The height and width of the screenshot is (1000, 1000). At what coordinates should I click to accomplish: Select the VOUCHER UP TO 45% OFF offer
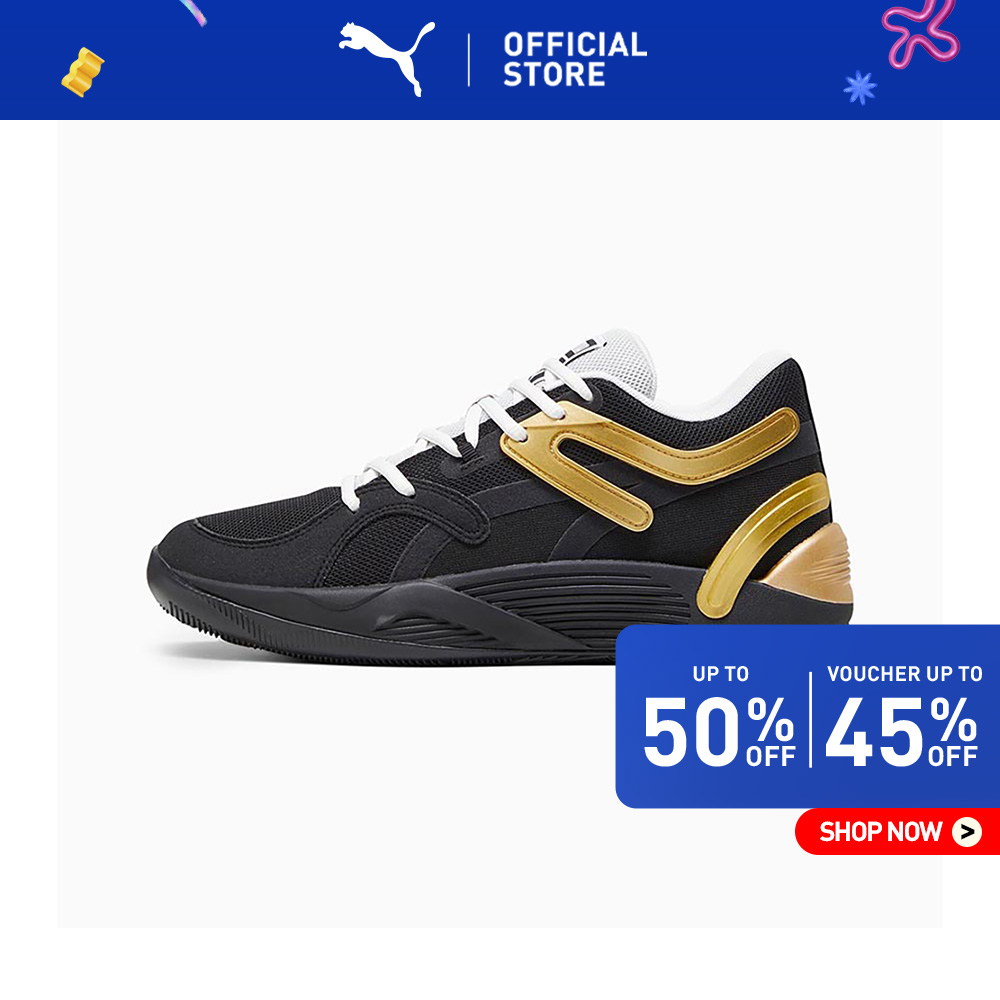[903, 717]
